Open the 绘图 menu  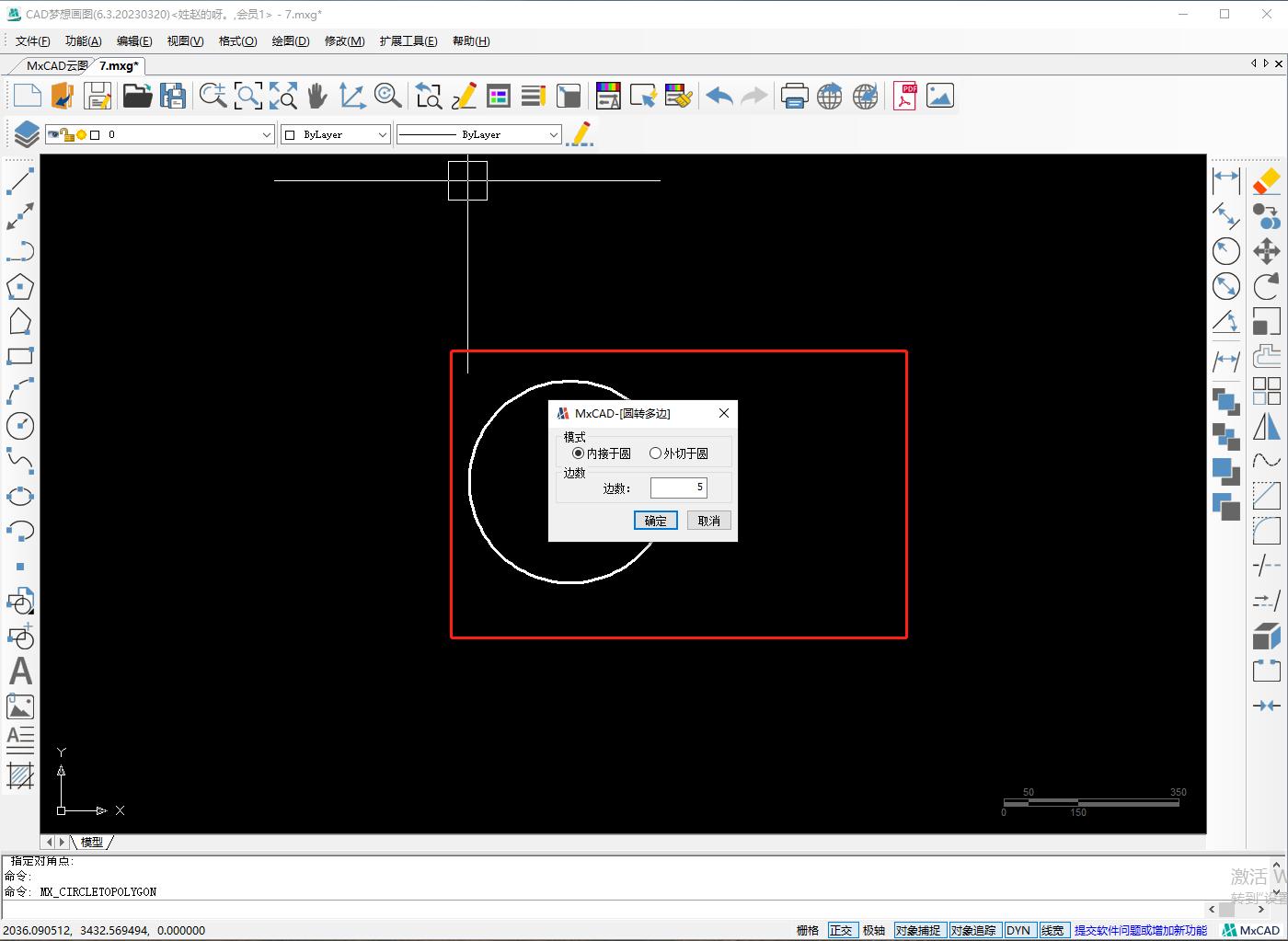[x=290, y=40]
